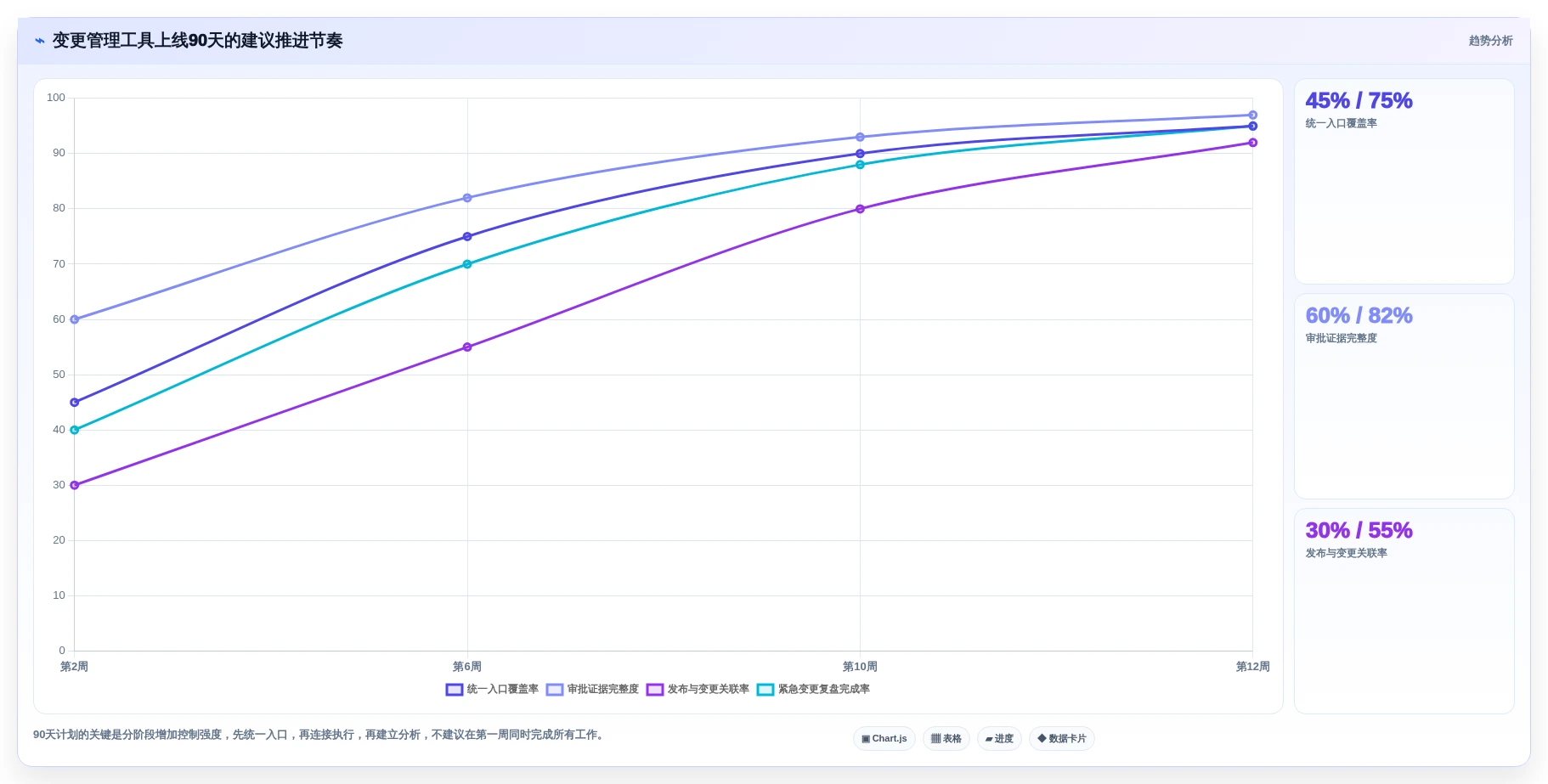Click the 统一入口覆盖率 data point at 第10周
Image resolution: width=1548 pixels, height=784 pixels.
click(x=860, y=154)
